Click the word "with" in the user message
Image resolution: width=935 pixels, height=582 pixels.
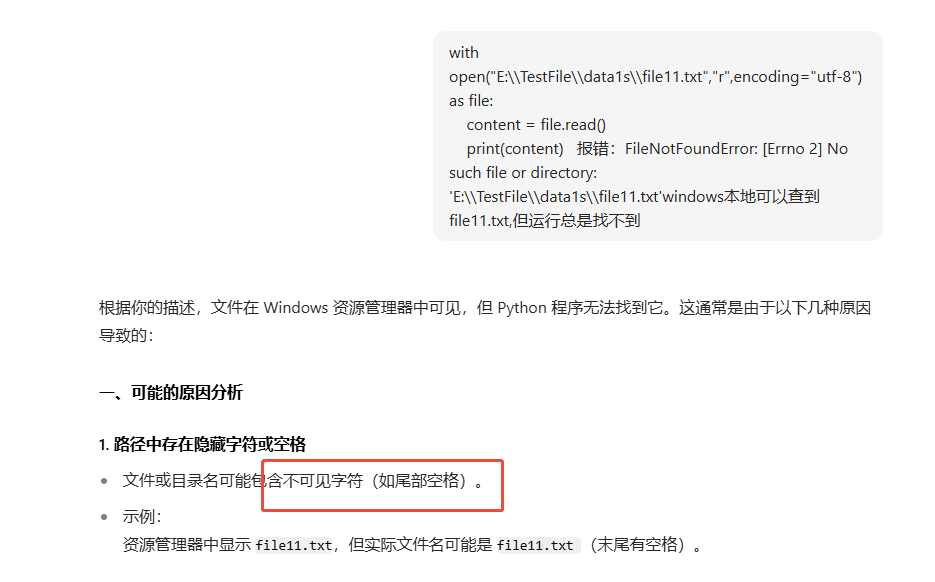pos(464,53)
